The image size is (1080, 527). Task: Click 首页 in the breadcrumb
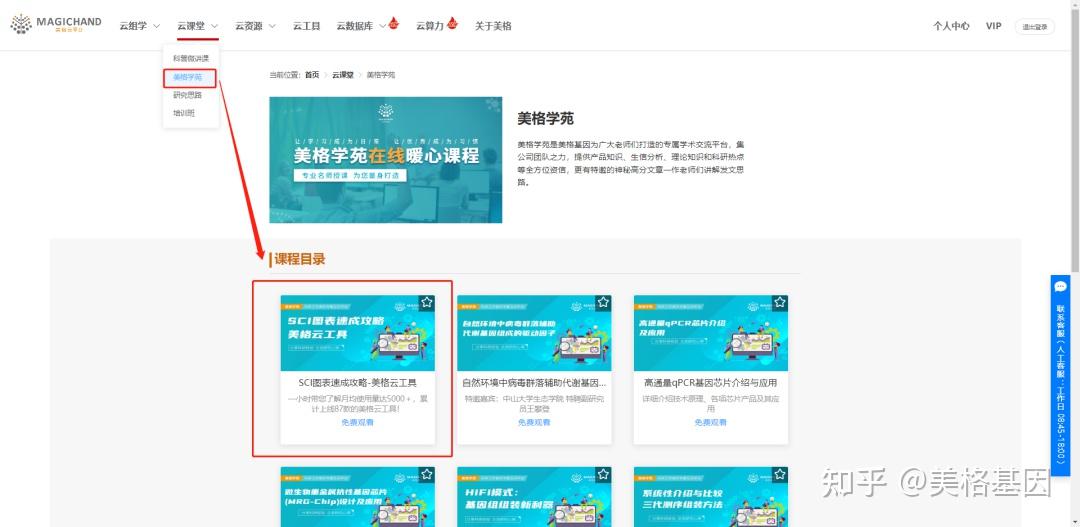point(312,75)
